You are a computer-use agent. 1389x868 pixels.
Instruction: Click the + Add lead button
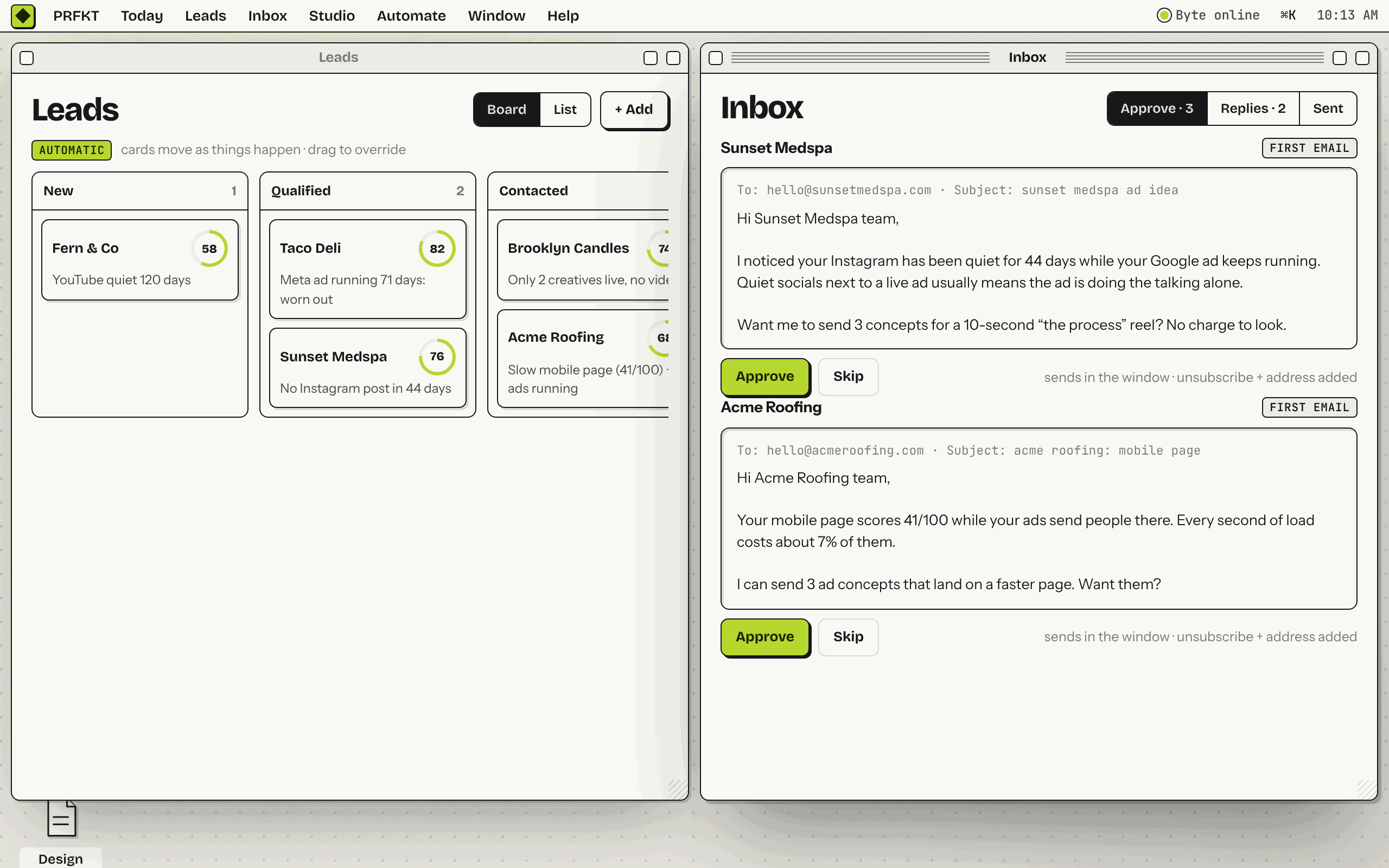coord(634,110)
